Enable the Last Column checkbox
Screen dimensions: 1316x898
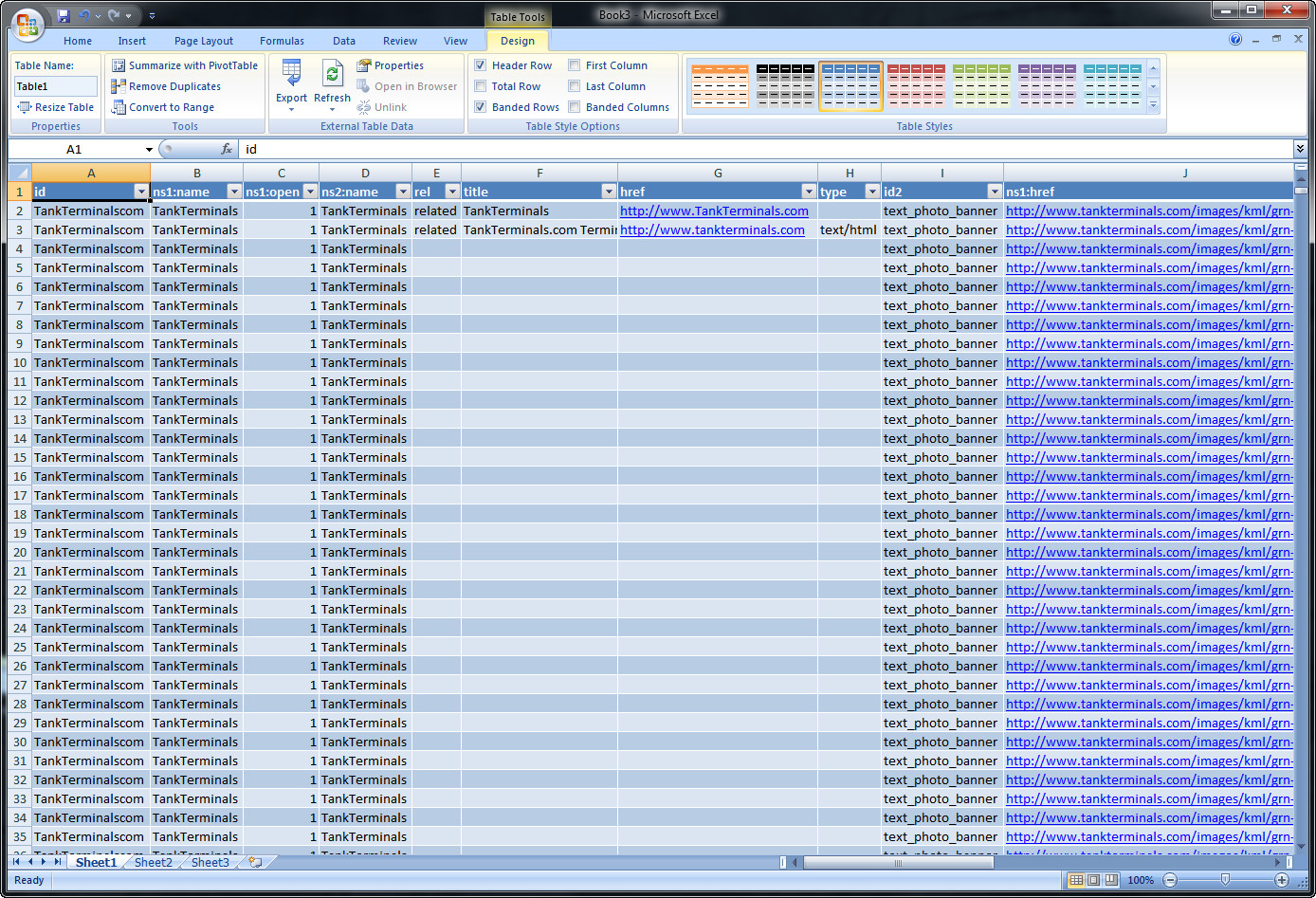pos(575,86)
